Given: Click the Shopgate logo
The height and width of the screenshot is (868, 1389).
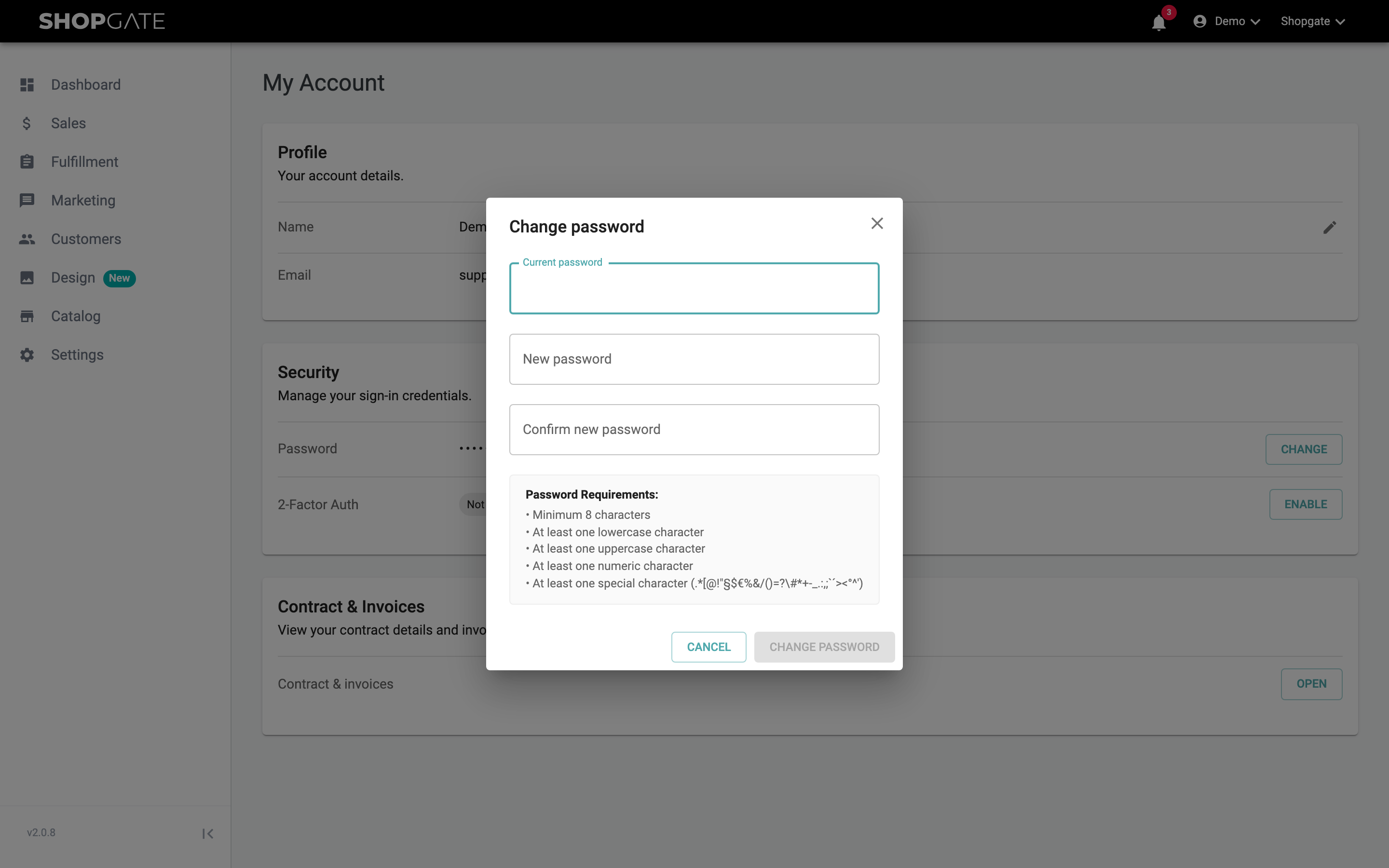Looking at the screenshot, I should point(102,21).
